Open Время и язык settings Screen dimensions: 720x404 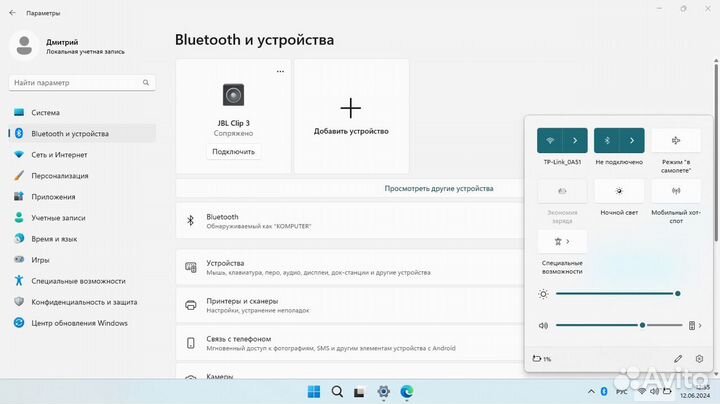(x=82, y=239)
